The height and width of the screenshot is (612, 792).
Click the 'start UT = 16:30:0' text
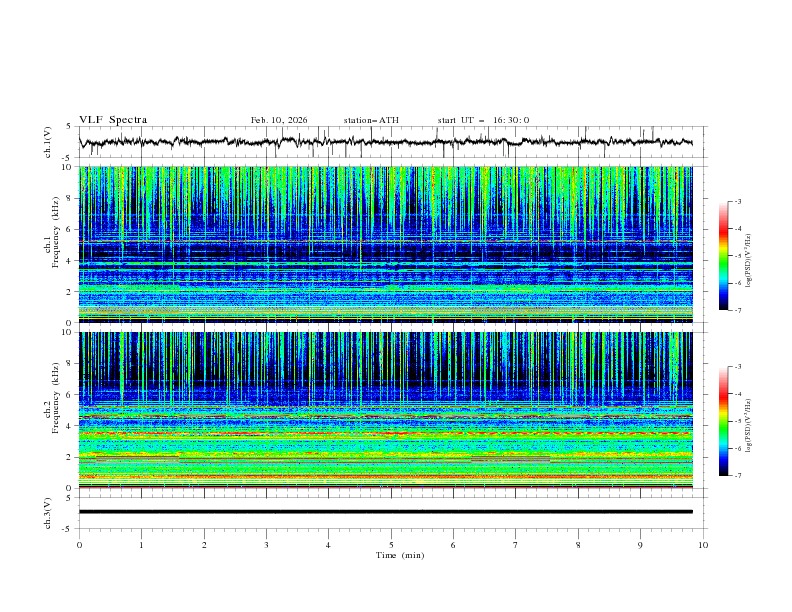[483, 120]
